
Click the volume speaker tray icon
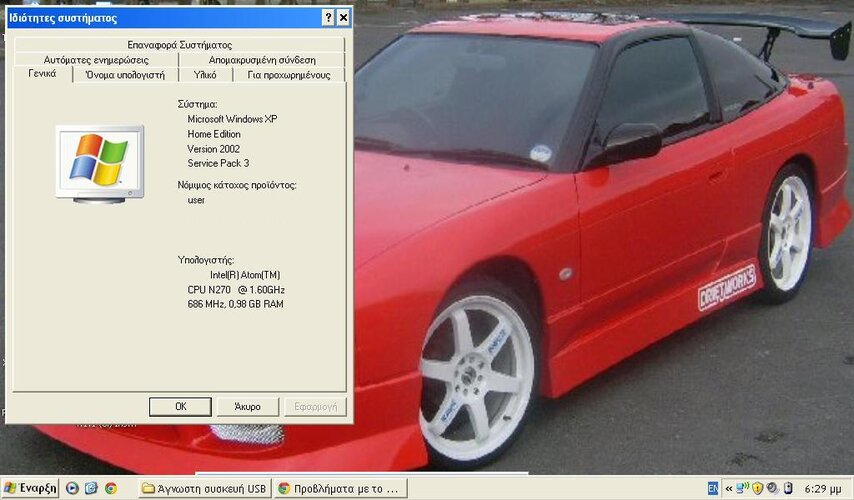tap(772, 488)
